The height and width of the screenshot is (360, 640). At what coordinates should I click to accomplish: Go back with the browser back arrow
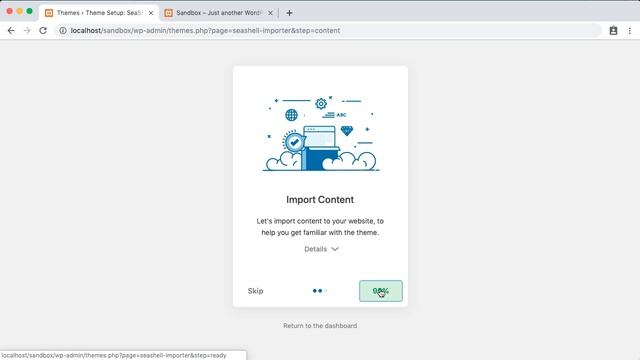[11, 31]
